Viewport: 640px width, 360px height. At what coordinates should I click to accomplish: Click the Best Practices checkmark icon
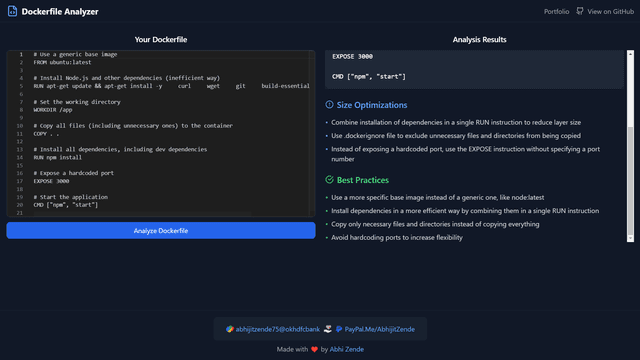coord(329,180)
